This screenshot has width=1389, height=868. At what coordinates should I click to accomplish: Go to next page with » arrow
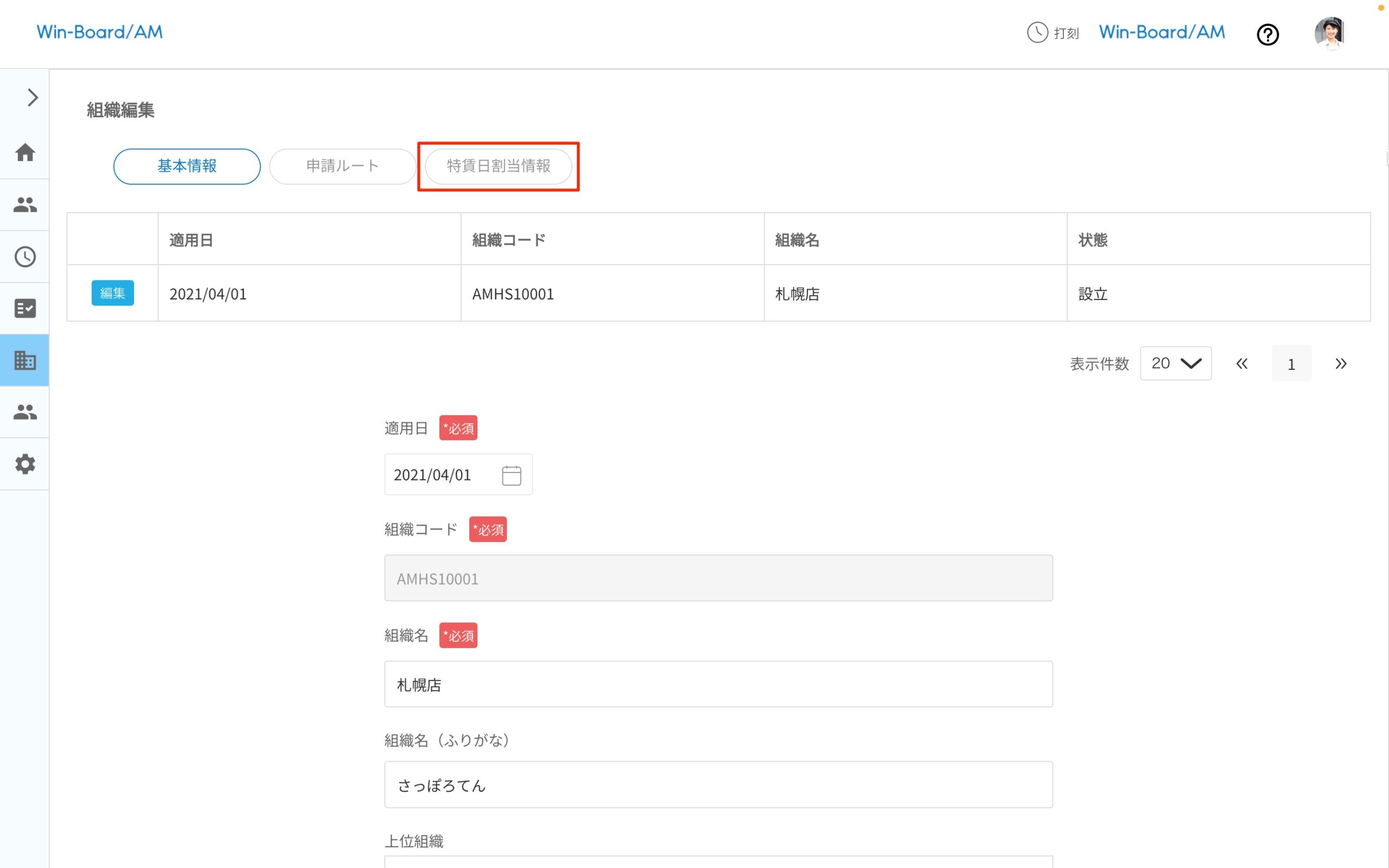(1340, 363)
